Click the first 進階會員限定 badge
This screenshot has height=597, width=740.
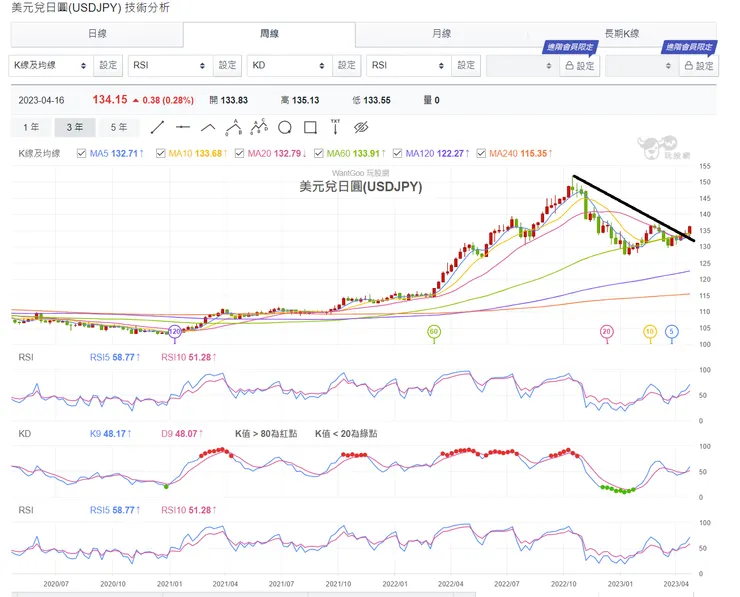570,47
